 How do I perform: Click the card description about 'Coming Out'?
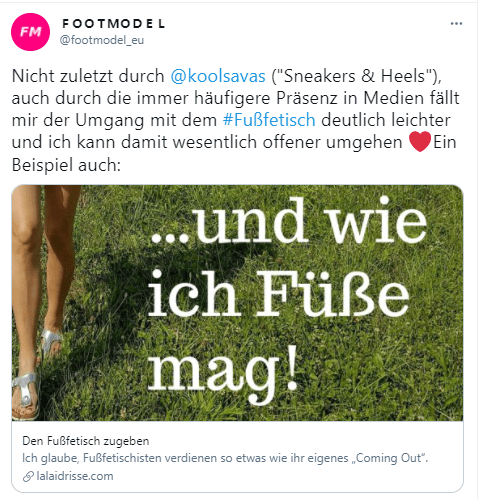(225, 458)
